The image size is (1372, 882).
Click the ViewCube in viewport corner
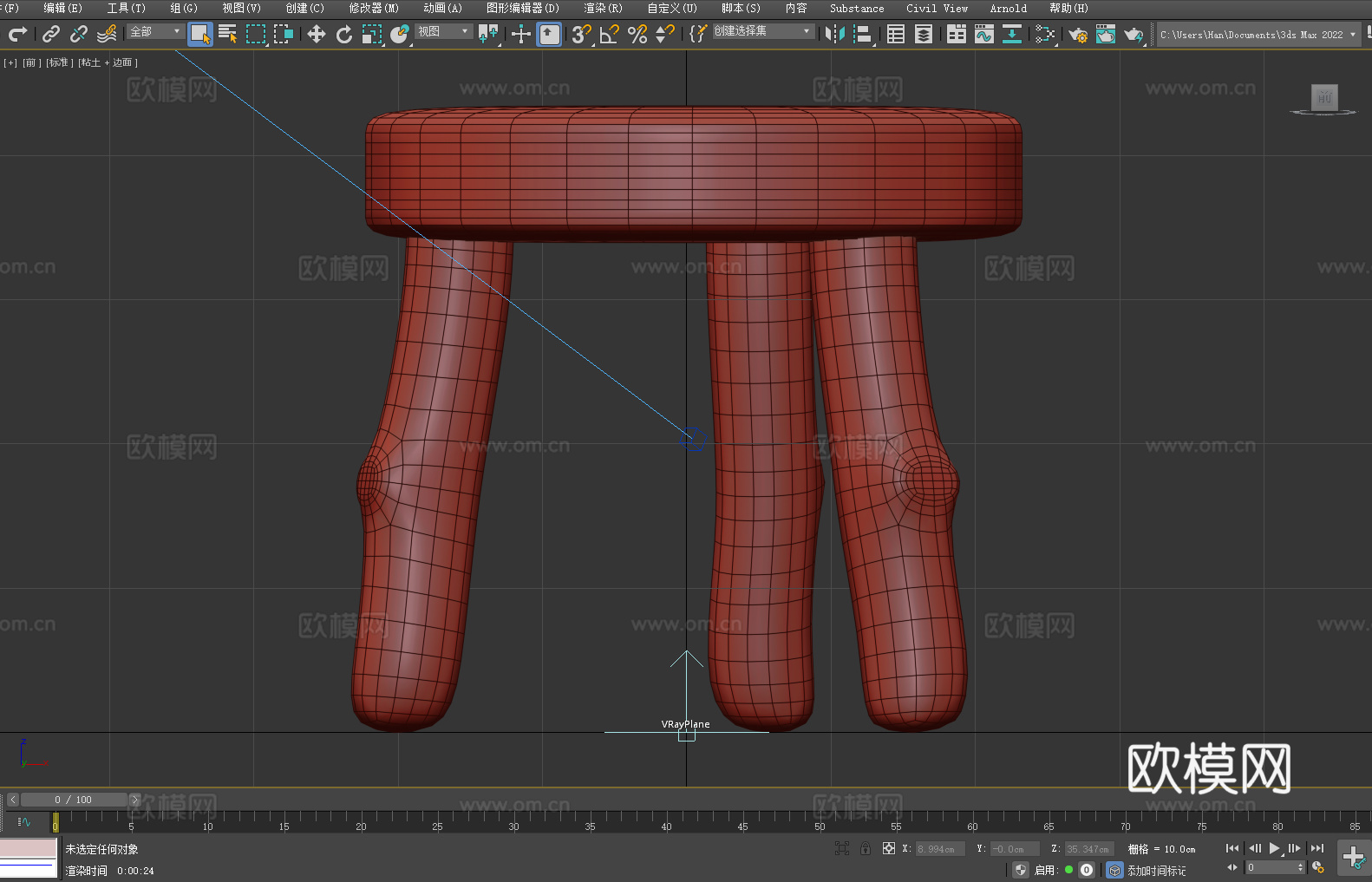[x=1323, y=99]
